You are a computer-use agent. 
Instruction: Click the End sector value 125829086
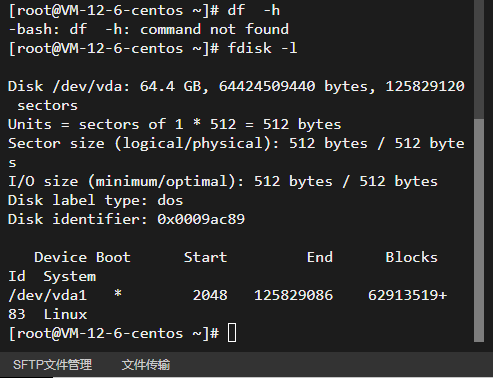(x=293, y=295)
